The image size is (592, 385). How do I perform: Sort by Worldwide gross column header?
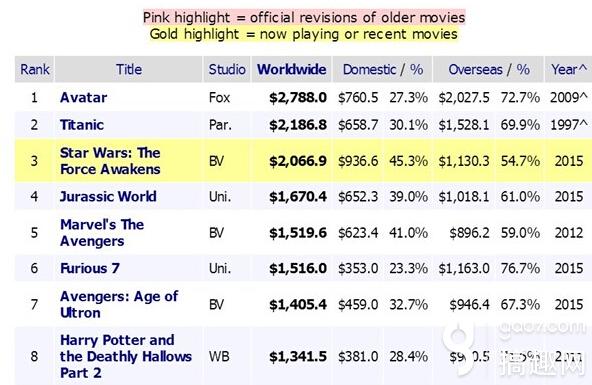click(x=291, y=69)
